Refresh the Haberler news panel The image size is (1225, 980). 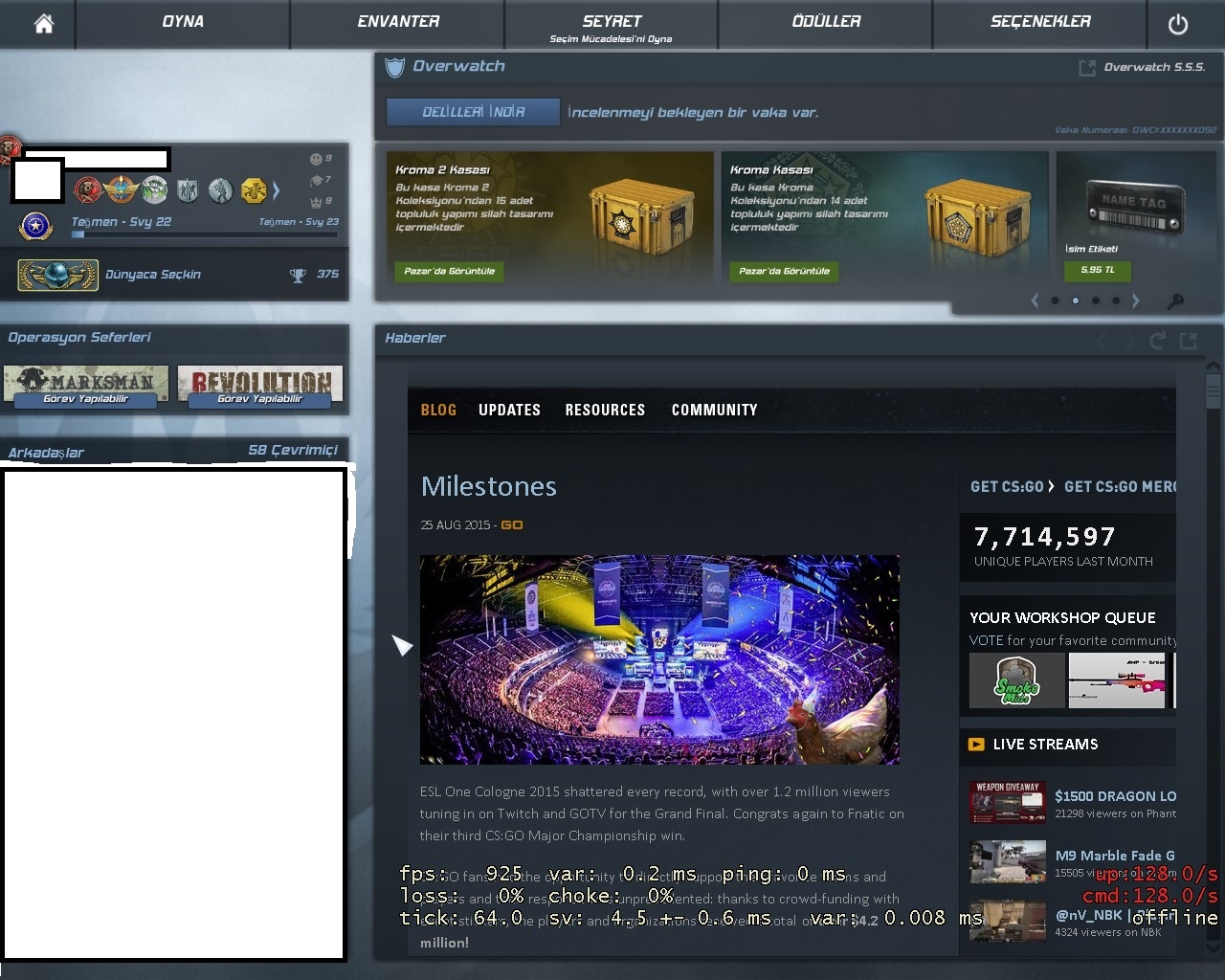[1158, 340]
